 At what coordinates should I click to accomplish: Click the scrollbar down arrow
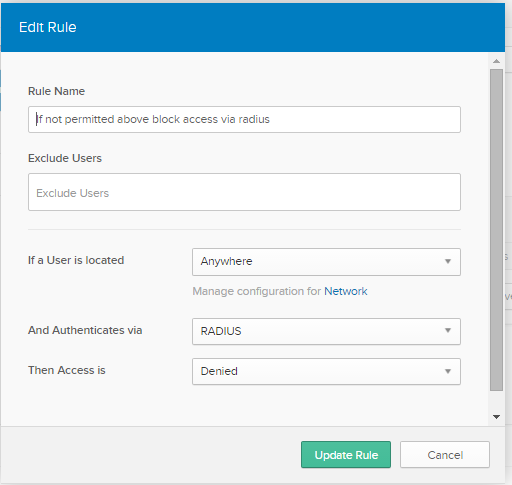point(496,417)
